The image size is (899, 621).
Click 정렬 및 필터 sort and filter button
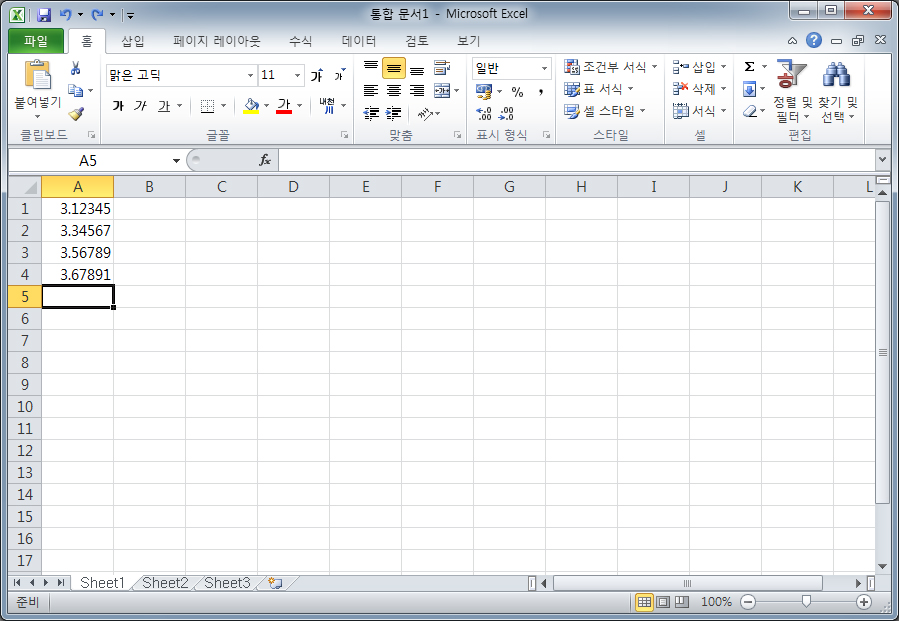click(792, 91)
